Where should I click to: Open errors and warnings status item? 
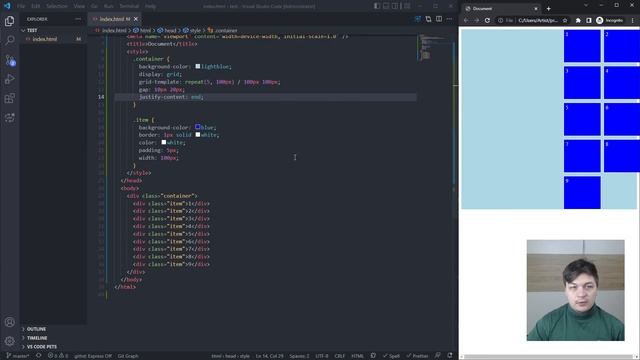(x=58, y=356)
